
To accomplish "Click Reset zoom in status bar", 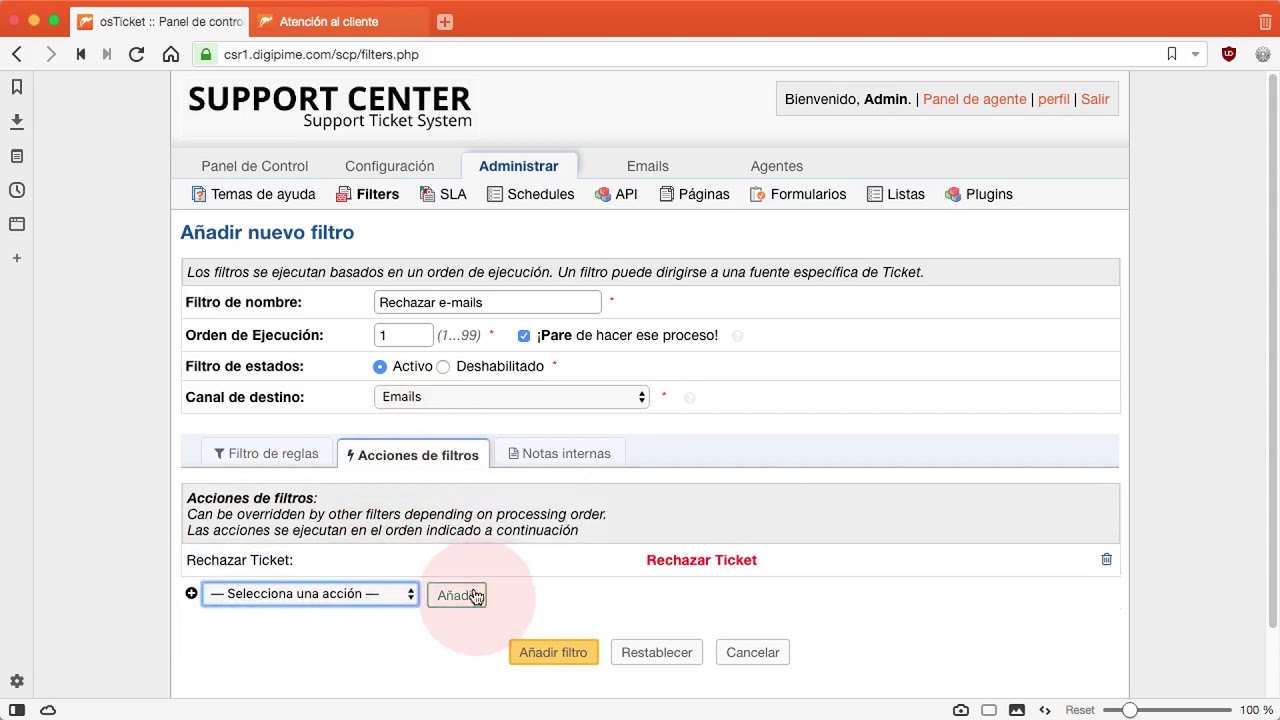I will click(1080, 710).
